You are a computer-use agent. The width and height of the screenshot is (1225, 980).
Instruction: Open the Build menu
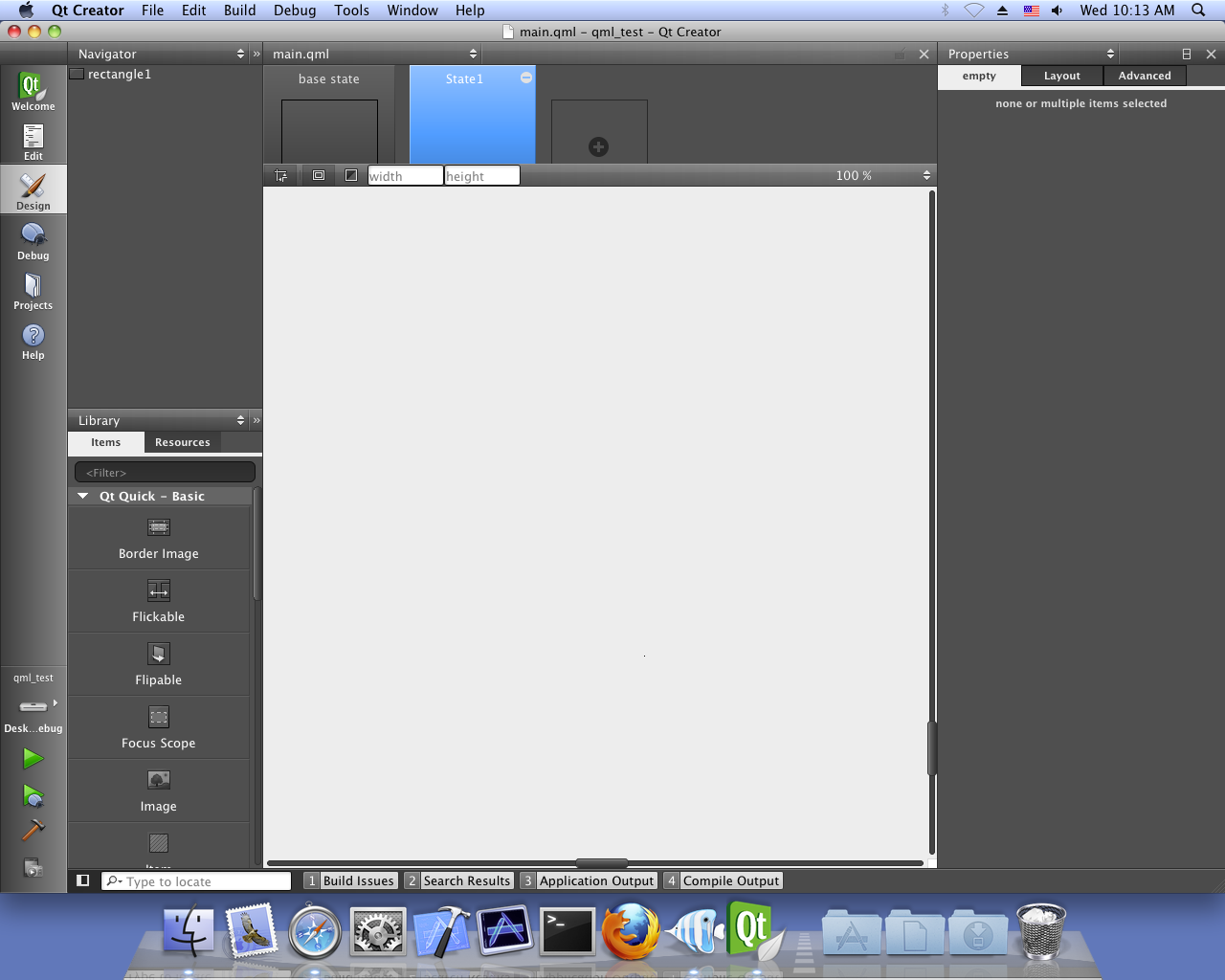239,10
